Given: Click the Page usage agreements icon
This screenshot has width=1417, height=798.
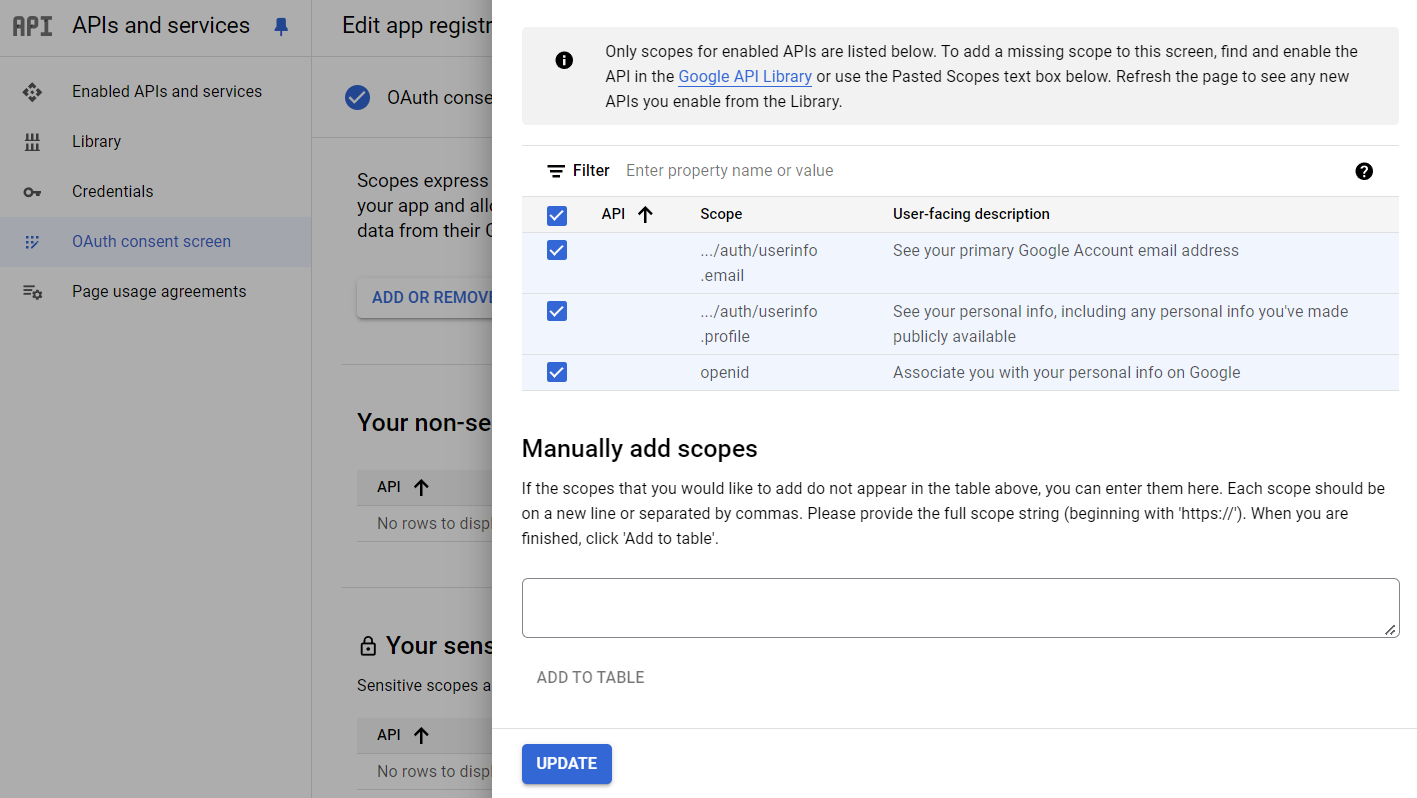Looking at the screenshot, I should point(32,291).
